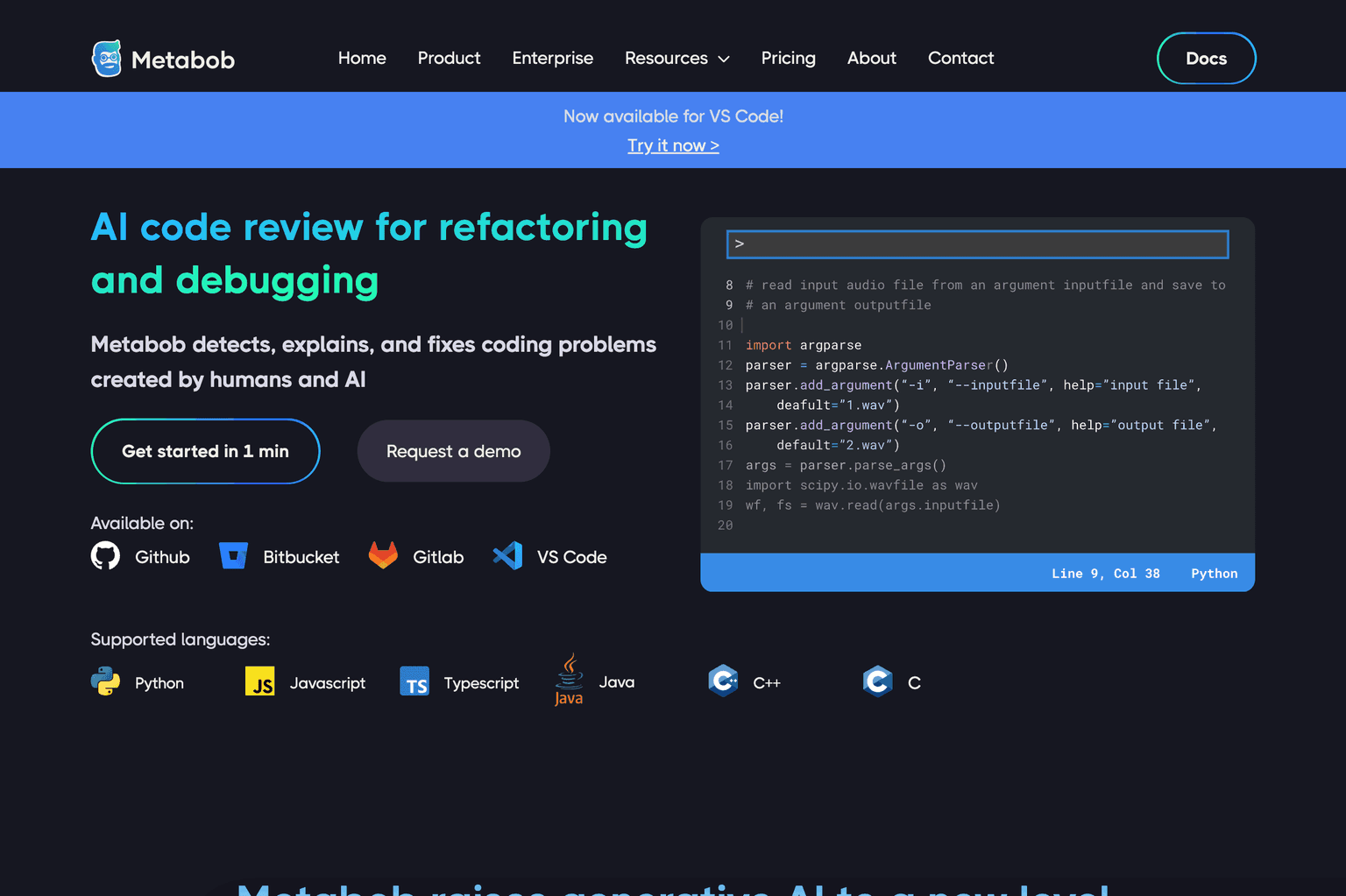Click the 'VS Code' label text
Viewport: 1346px width, 896px height.
pos(571,557)
